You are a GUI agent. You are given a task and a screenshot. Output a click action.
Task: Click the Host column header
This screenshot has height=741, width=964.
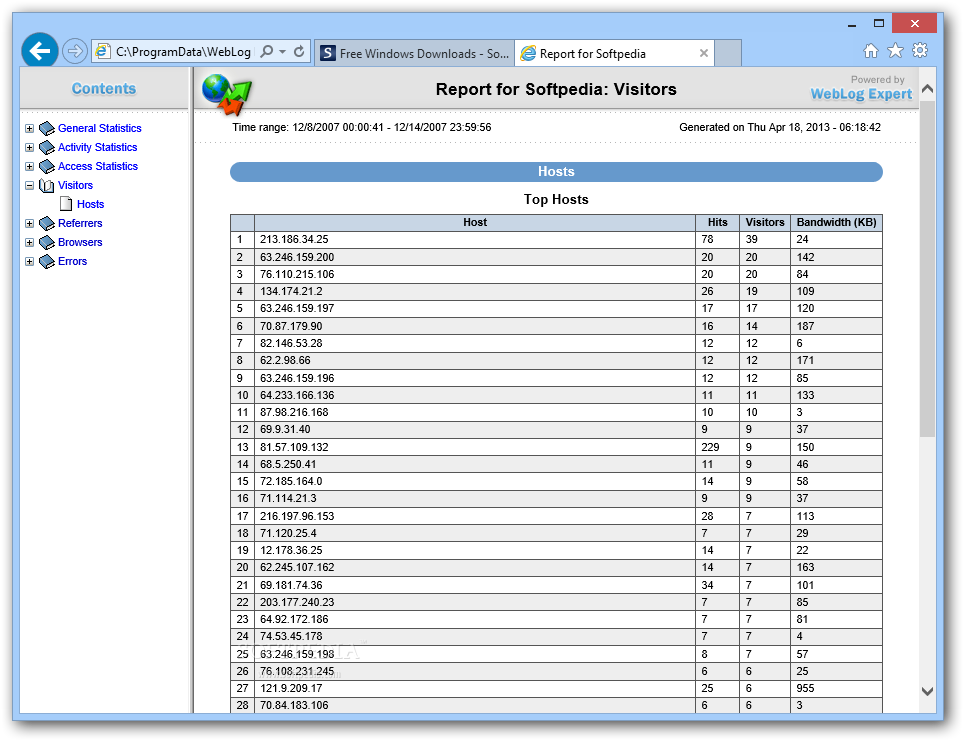tap(475, 223)
